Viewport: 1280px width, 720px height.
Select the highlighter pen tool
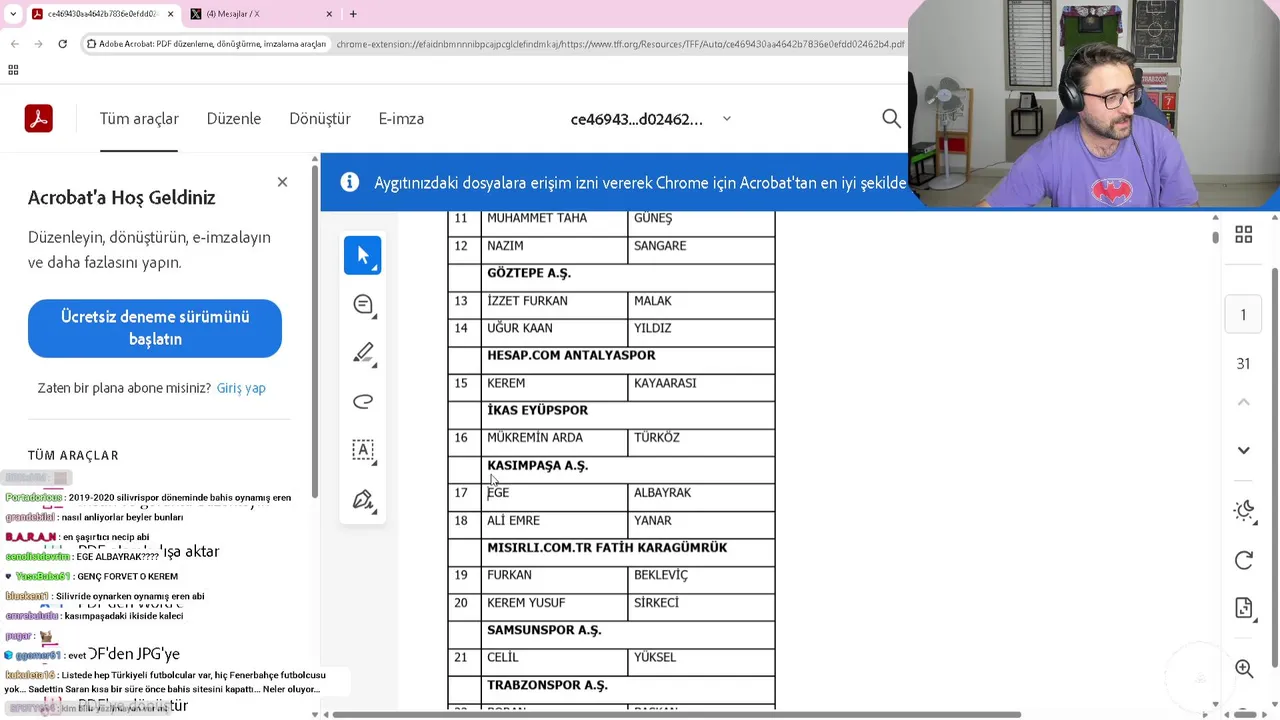coord(363,353)
